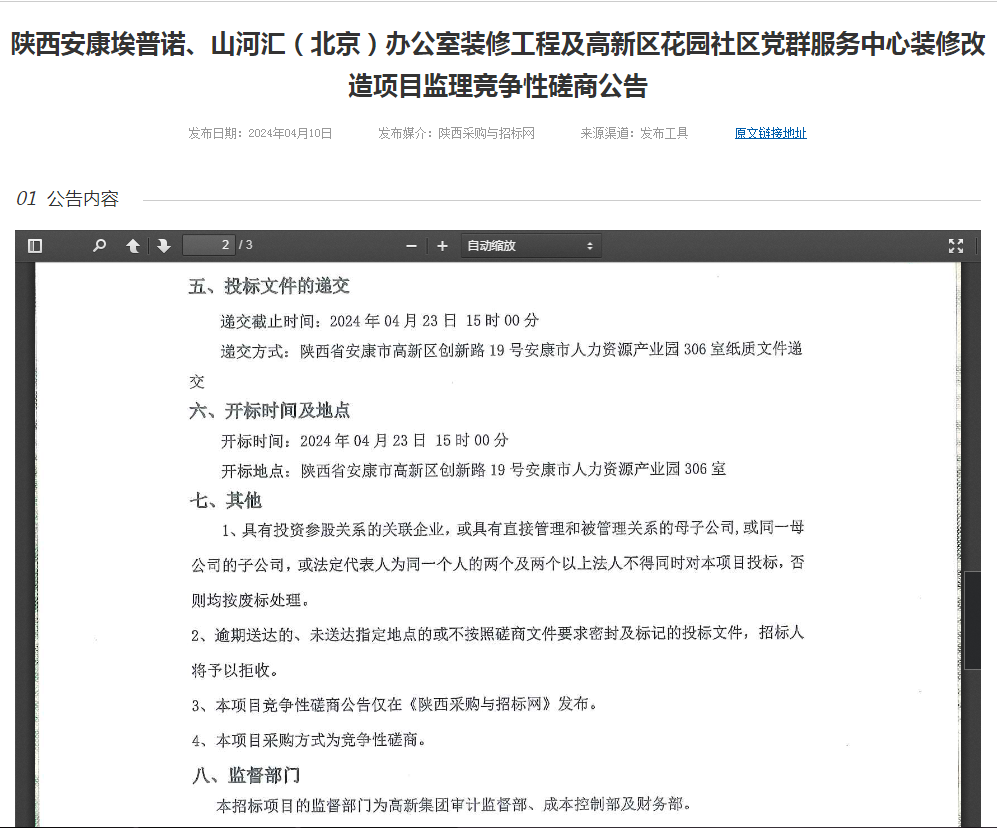Click the heading 七、其他
Image resolution: width=997 pixels, height=828 pixels.
click(226, 500)
